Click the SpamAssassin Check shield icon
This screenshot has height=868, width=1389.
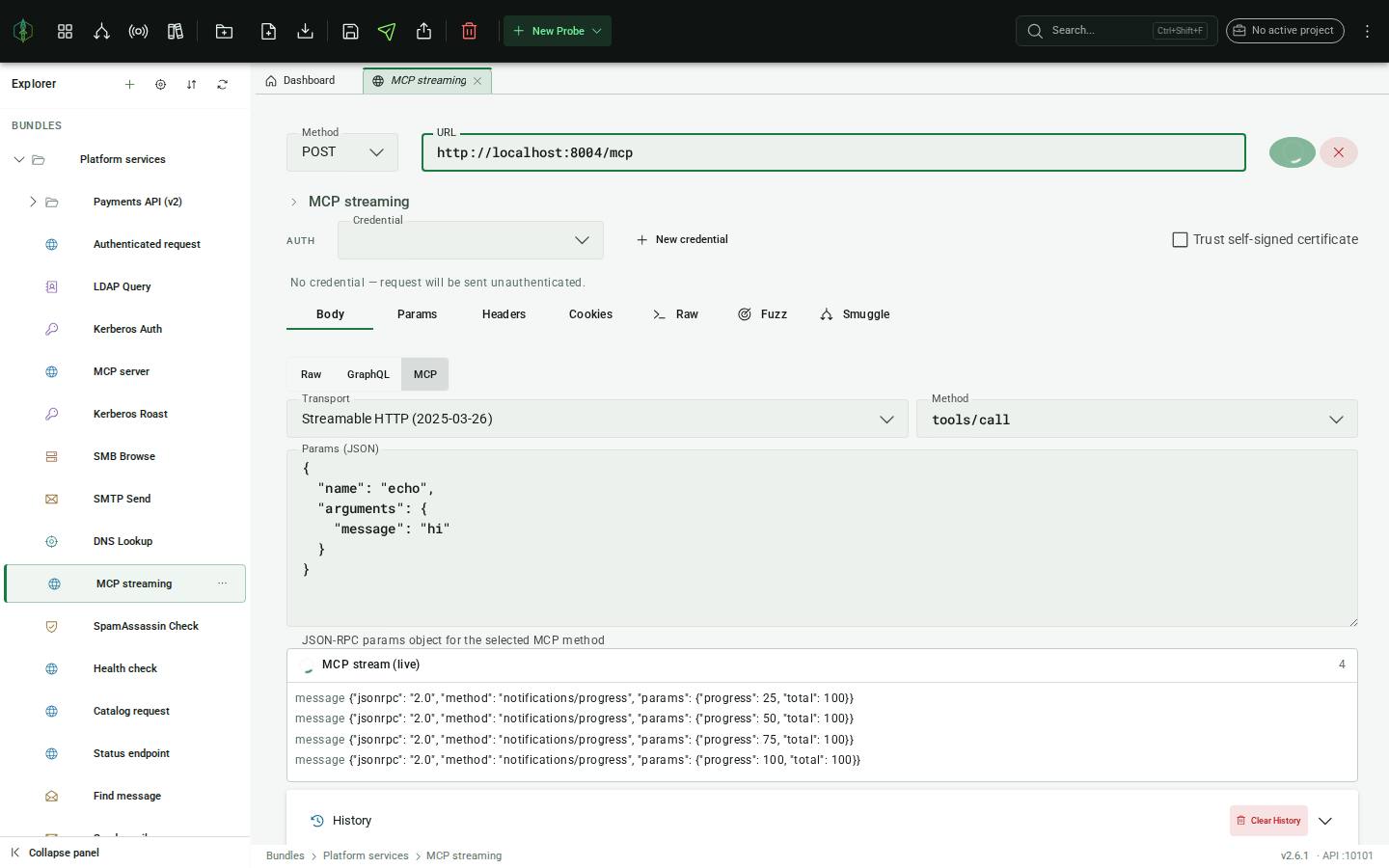52,626
